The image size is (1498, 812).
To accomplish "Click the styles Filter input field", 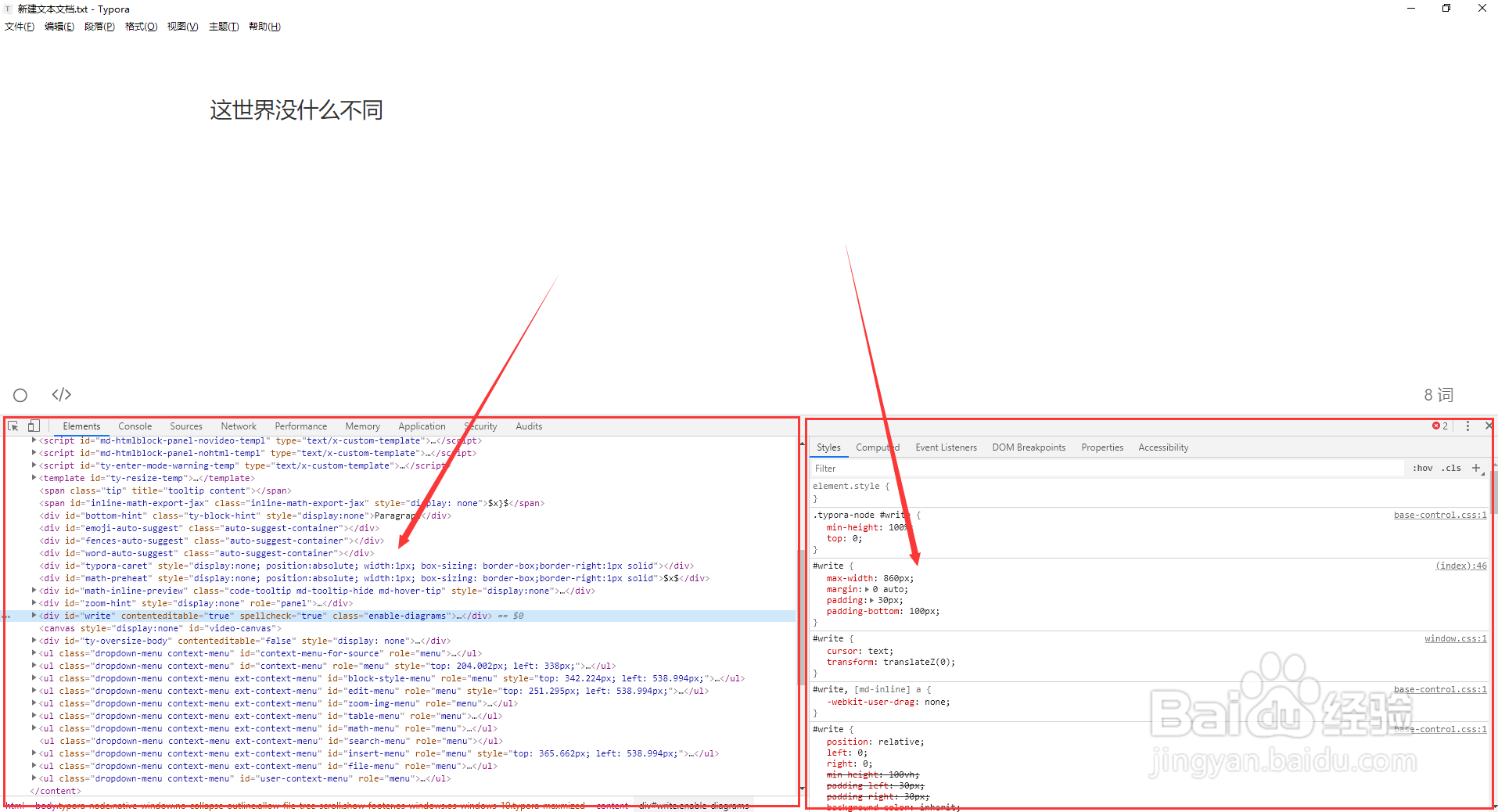I will [1107, 469].
